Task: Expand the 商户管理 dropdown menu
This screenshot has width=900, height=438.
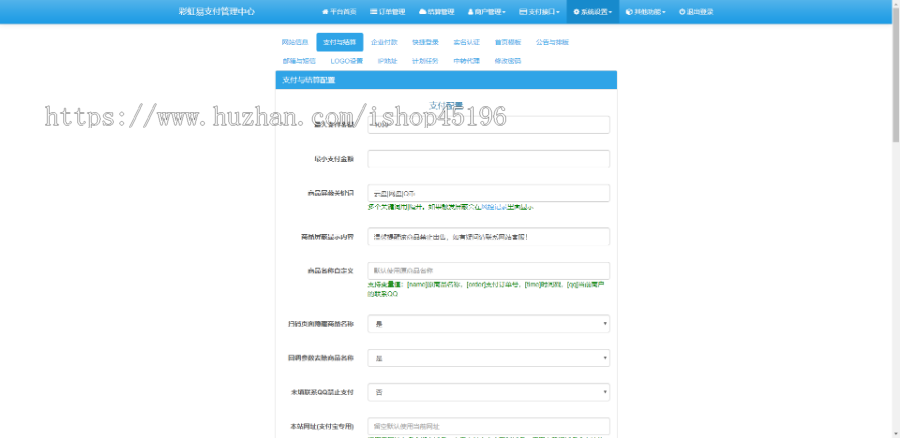Action: 486,11
